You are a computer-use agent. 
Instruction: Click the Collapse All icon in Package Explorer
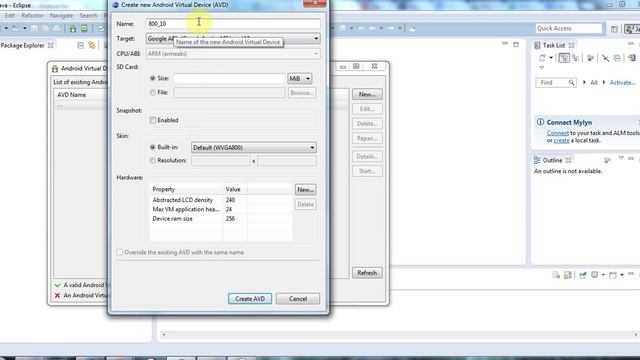(80, 45)
